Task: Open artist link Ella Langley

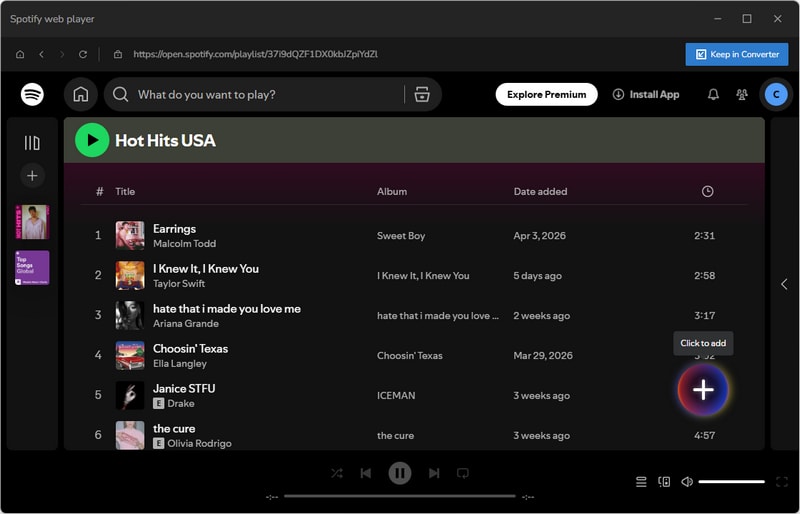Action: pos(180,363)
